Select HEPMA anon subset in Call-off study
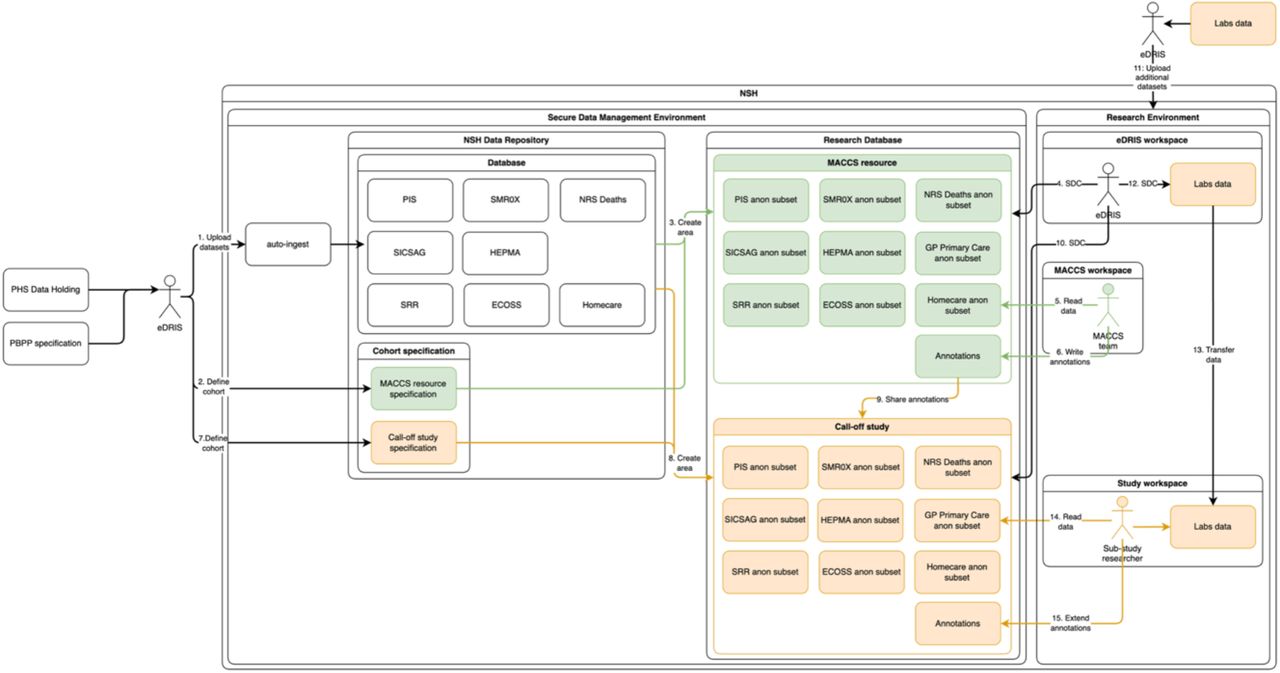 (862, 519)
